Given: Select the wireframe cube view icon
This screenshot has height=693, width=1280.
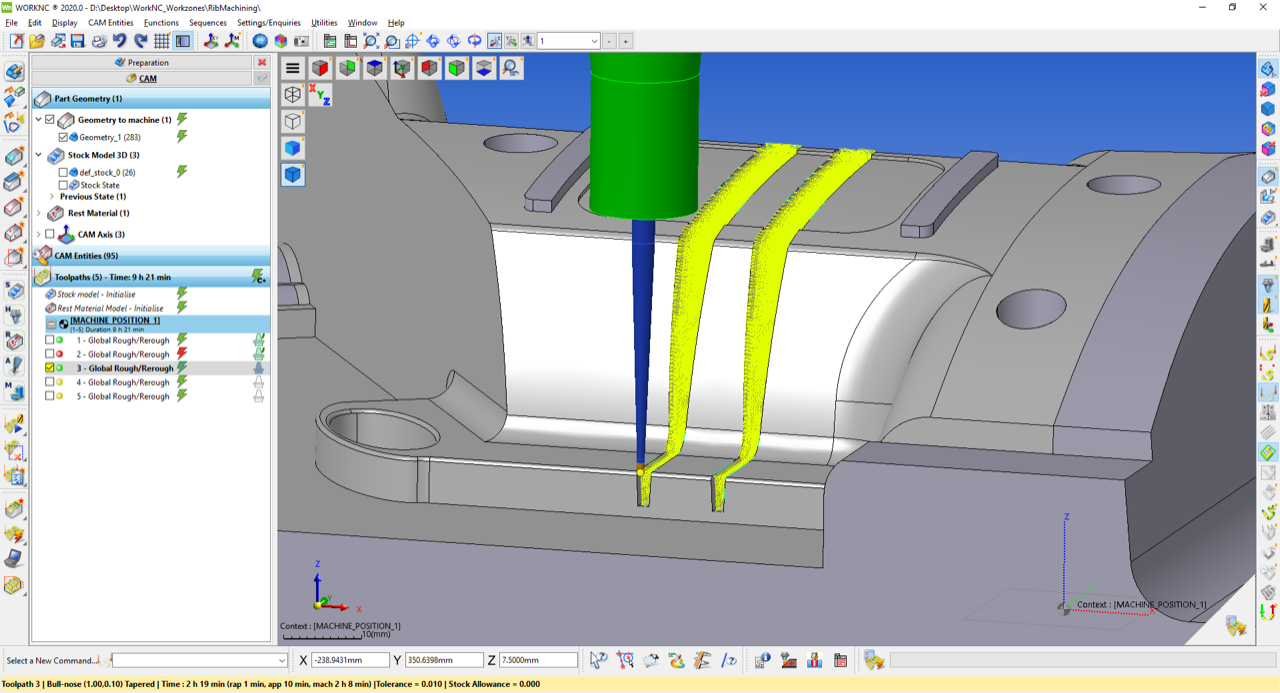Looking at the screenshot, I should (x=292, y=95).
